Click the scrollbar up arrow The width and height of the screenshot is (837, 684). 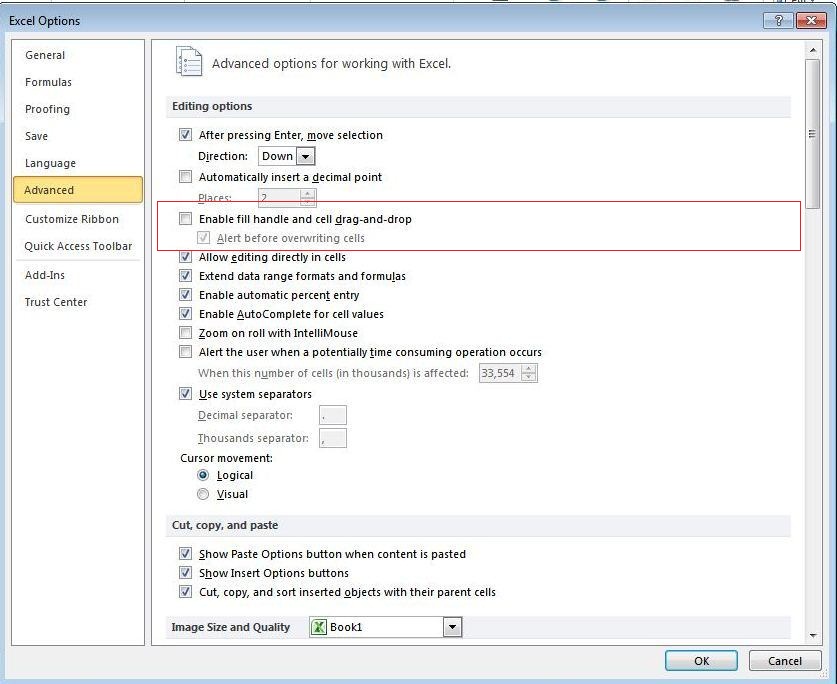[813, 50]
